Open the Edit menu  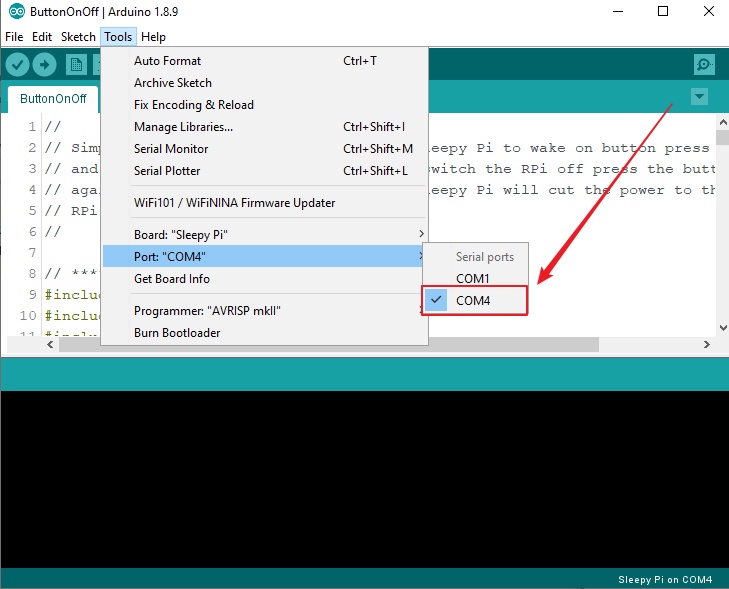click(x=42, y=37)
